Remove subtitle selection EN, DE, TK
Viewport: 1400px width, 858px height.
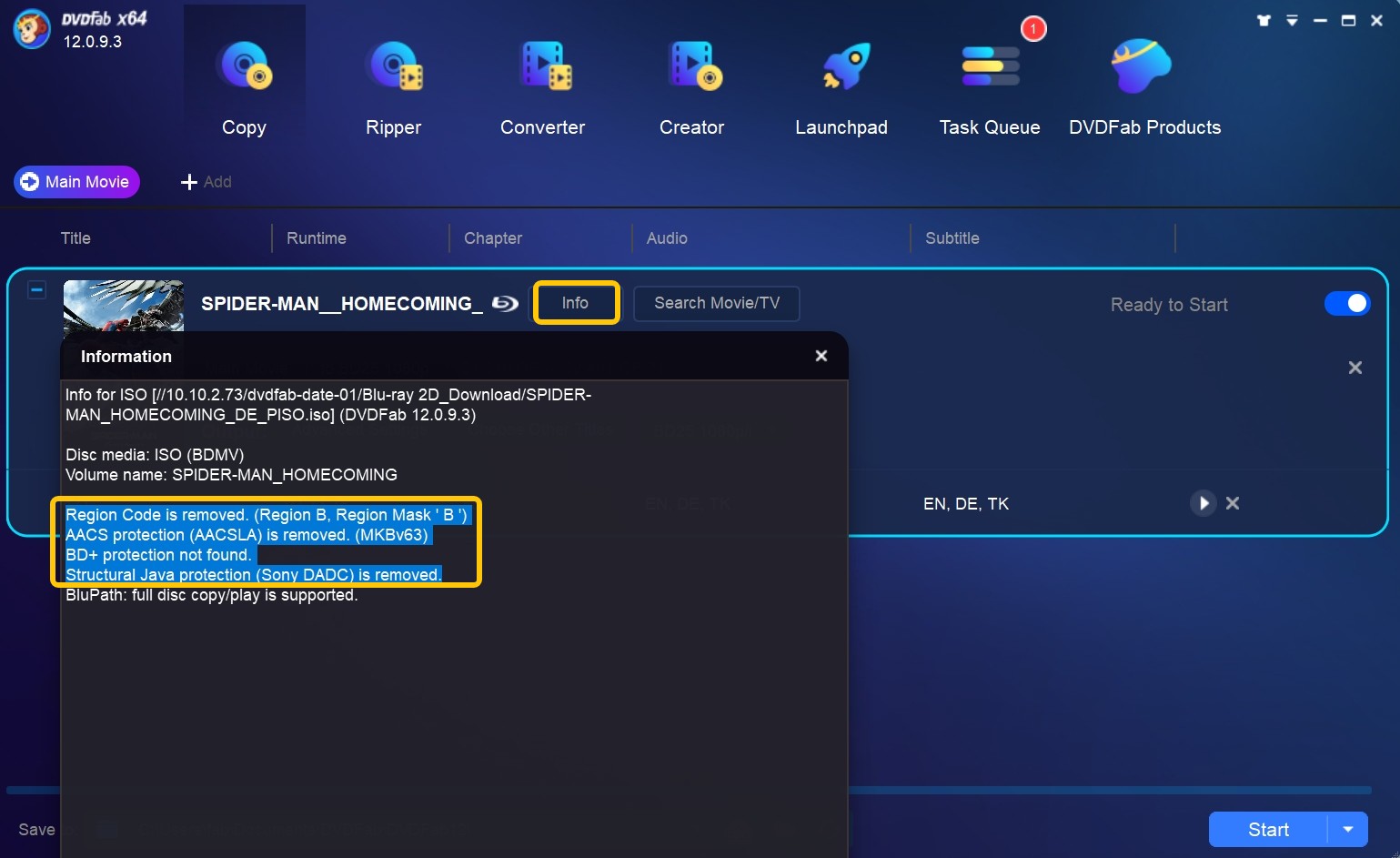pyautogui.click(x=1233, y=503)
